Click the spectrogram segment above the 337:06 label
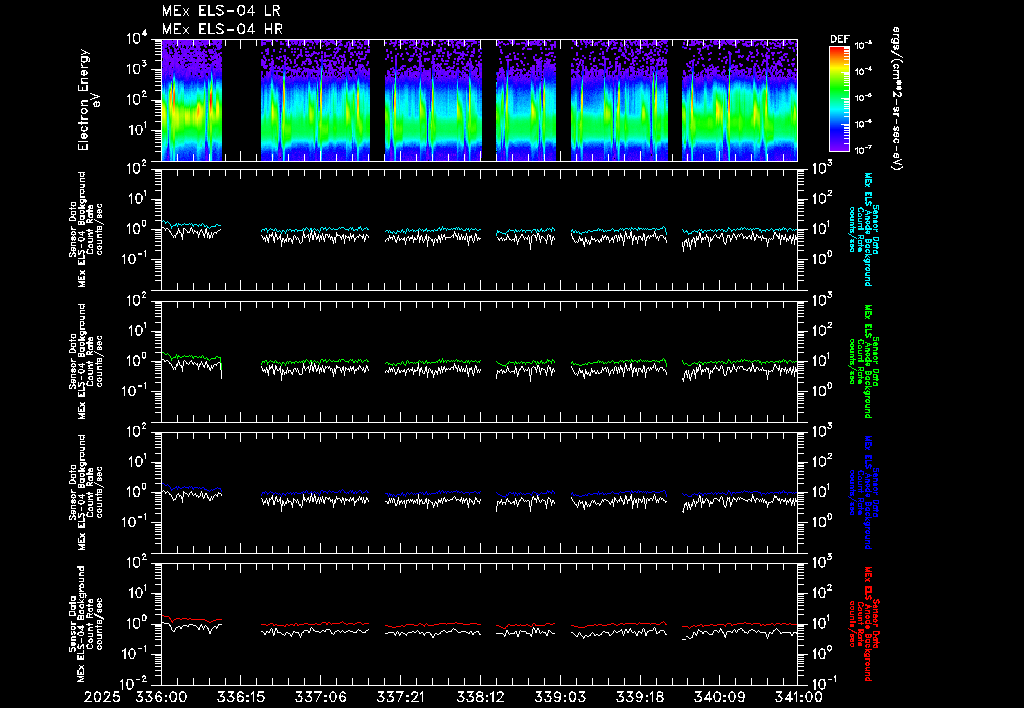The height and width of the screenshot is (708, 1024). 315,100
